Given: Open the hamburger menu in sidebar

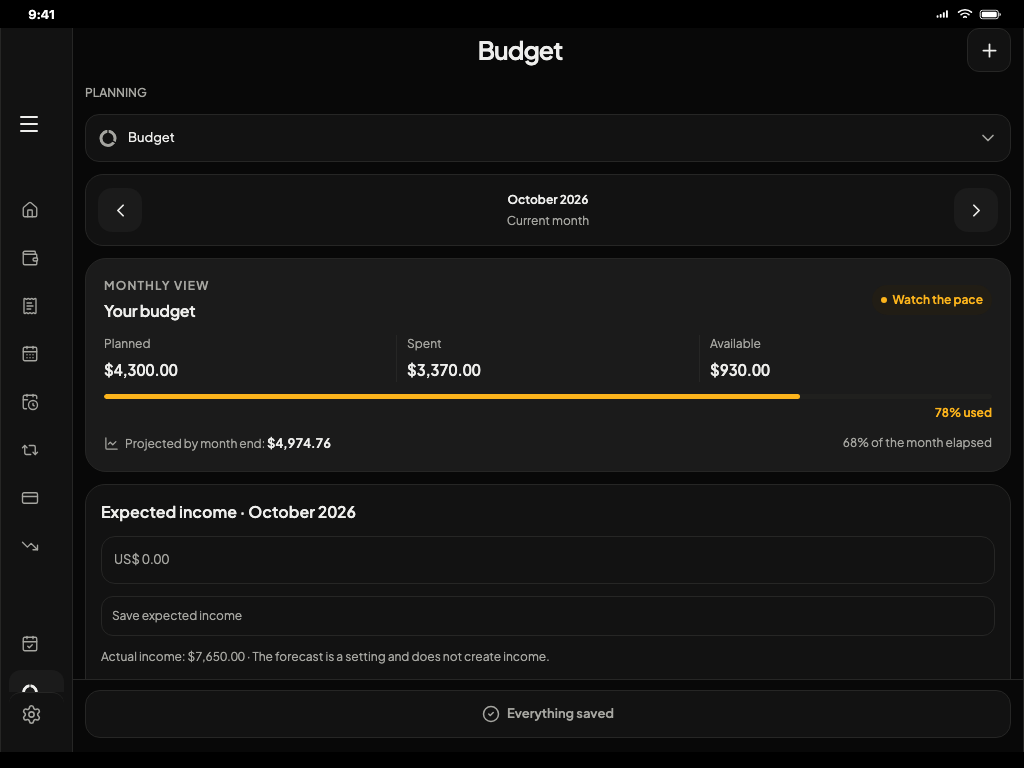Looking at the screenshot, I should [x=29, y=123].
